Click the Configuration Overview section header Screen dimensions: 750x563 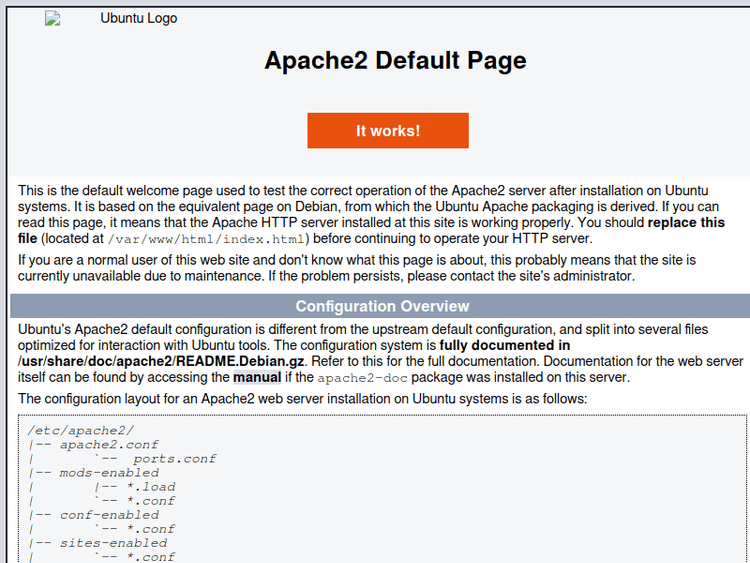(381, 306)
